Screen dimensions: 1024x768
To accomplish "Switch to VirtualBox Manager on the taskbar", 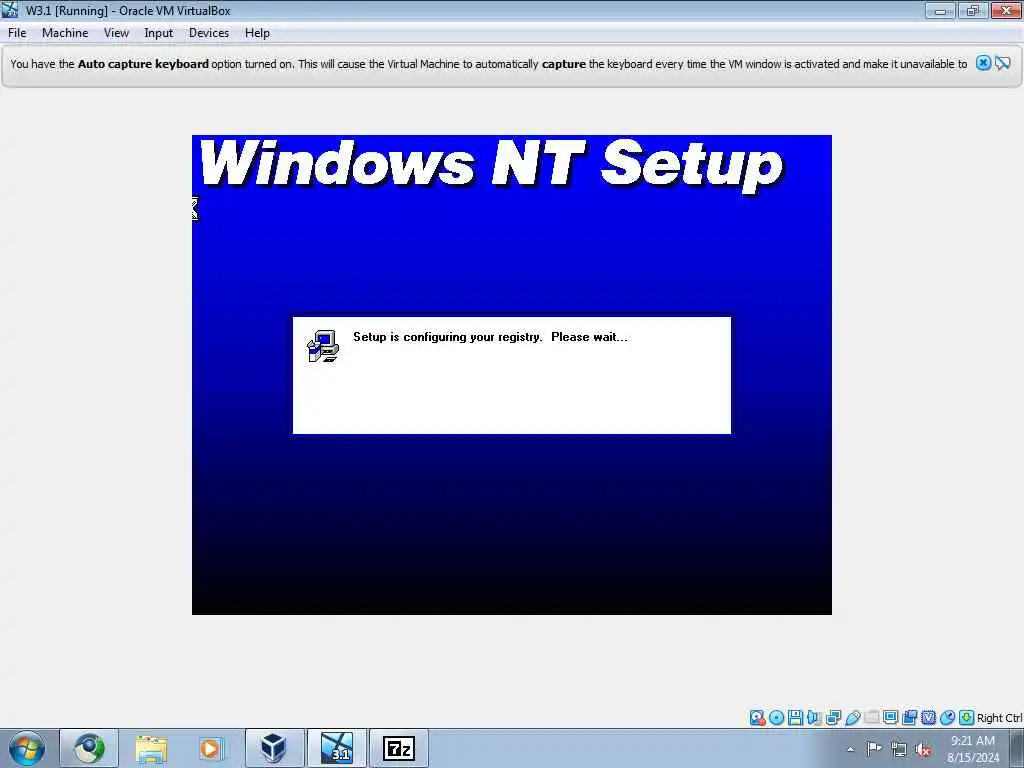I will pos(274,748).
